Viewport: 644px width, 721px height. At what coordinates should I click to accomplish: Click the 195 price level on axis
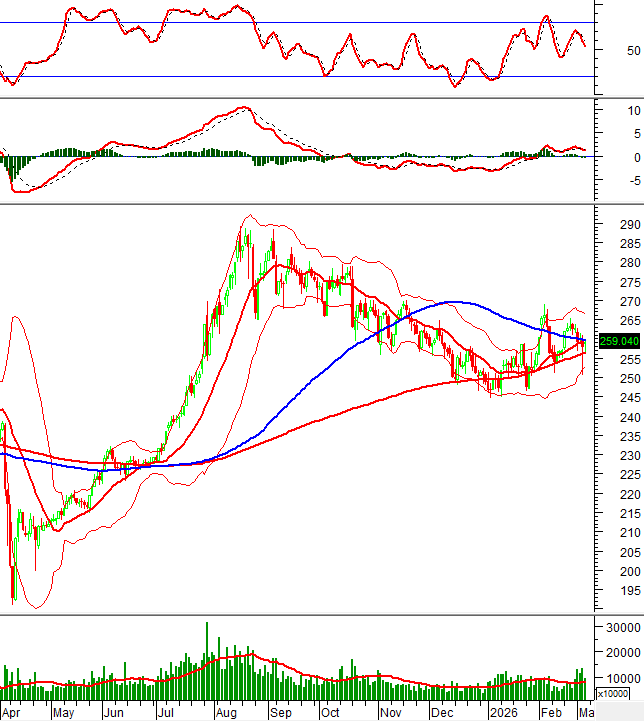coord(629,592)
